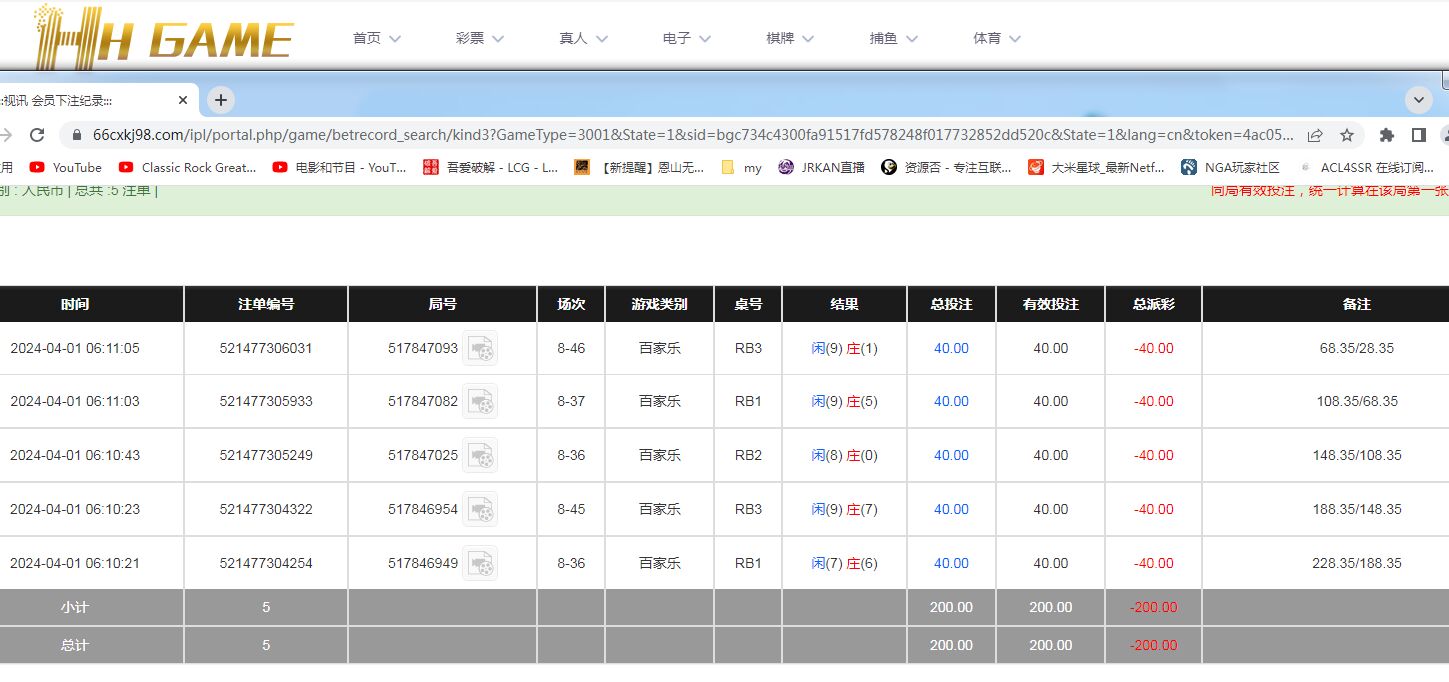Click the address bar URL field
1449x682 pixels.
(690, 135)
